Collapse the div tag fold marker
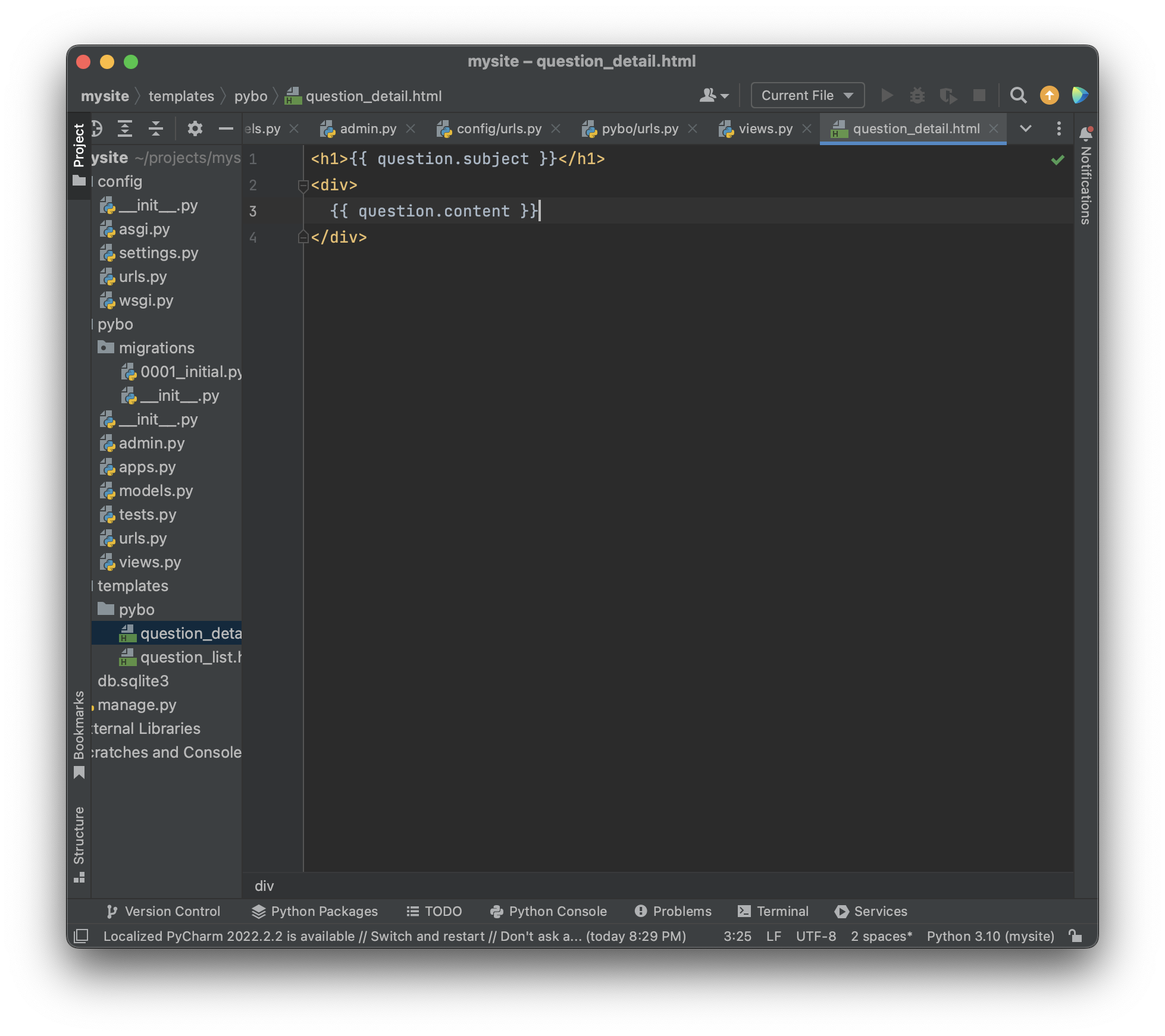Image resolution: width=1165 pixels, height=1036 pixels. [303, 186]
